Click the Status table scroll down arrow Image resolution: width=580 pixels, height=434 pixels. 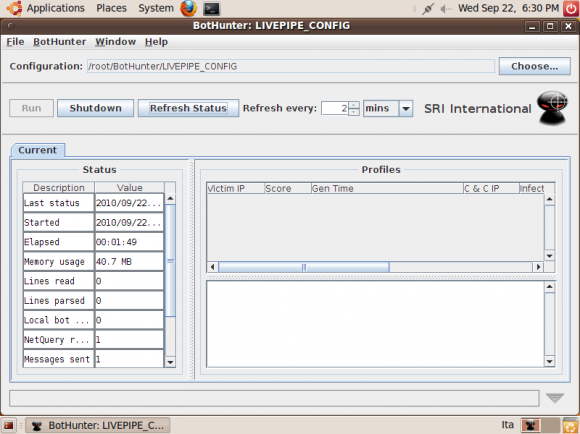click(170, 362)
